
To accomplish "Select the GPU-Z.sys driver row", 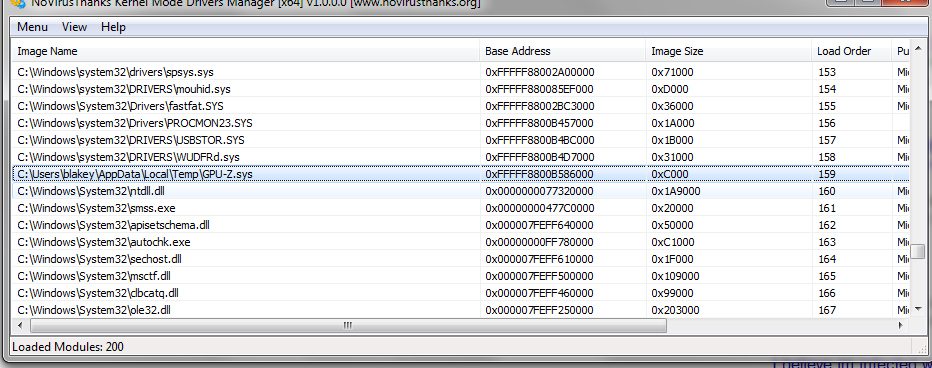I will tap(461, 174).
